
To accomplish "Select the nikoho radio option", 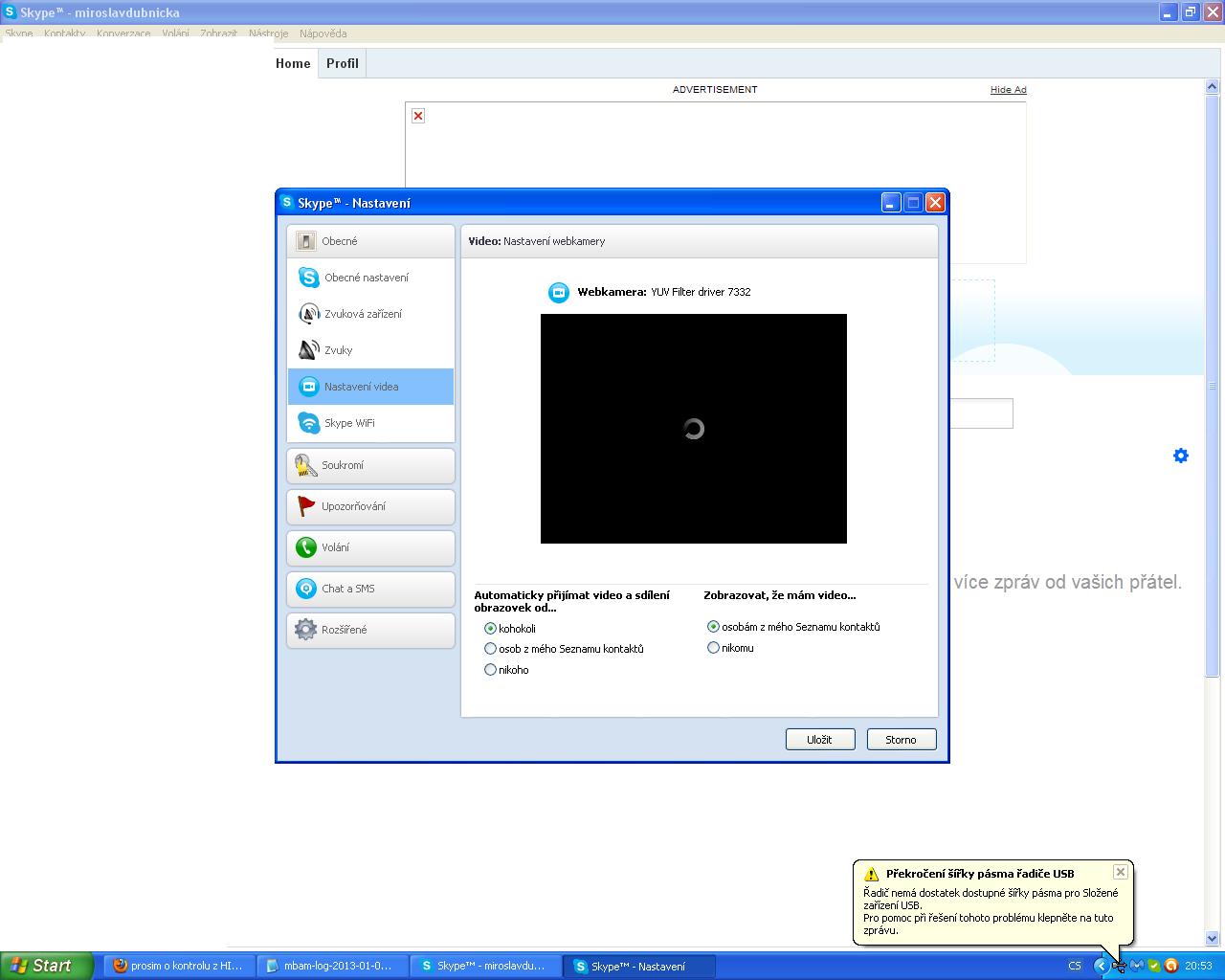I will (490, 670).
